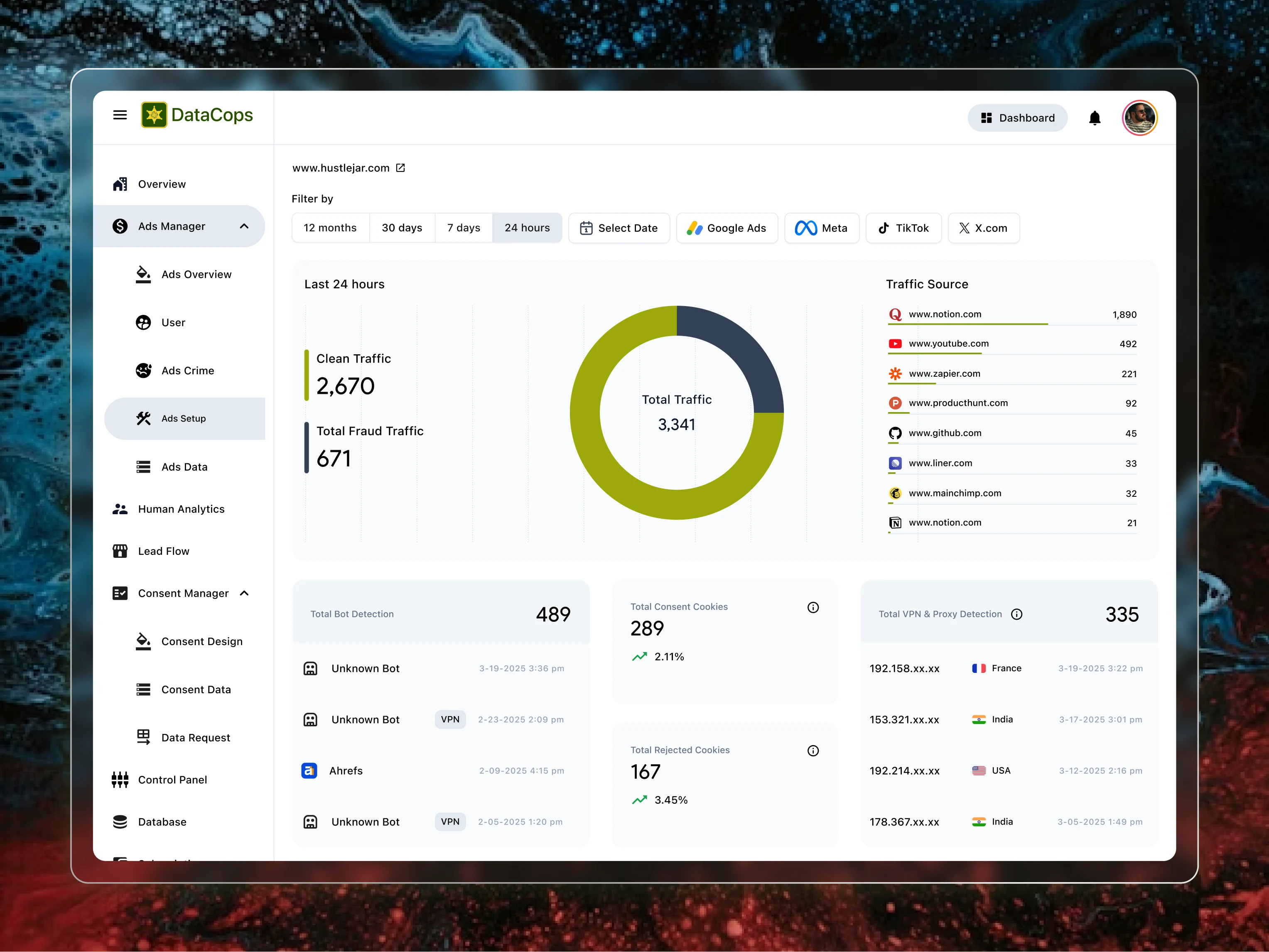
Task: Collapse the Consent Manager chevron
Action: coord(244,594)
